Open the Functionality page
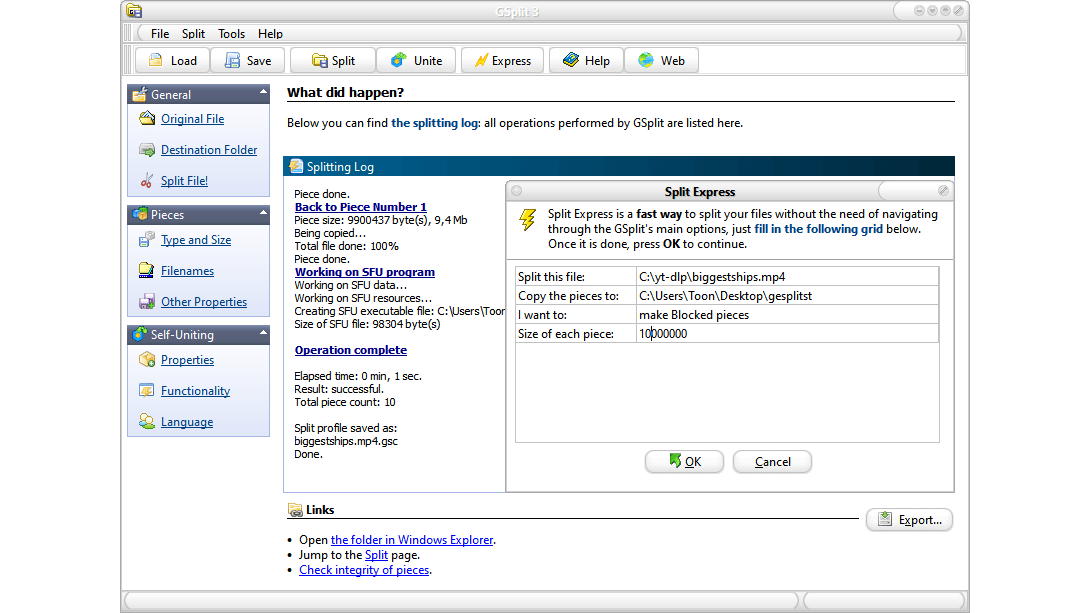The image size is (1090, 613). click(195, 391)
